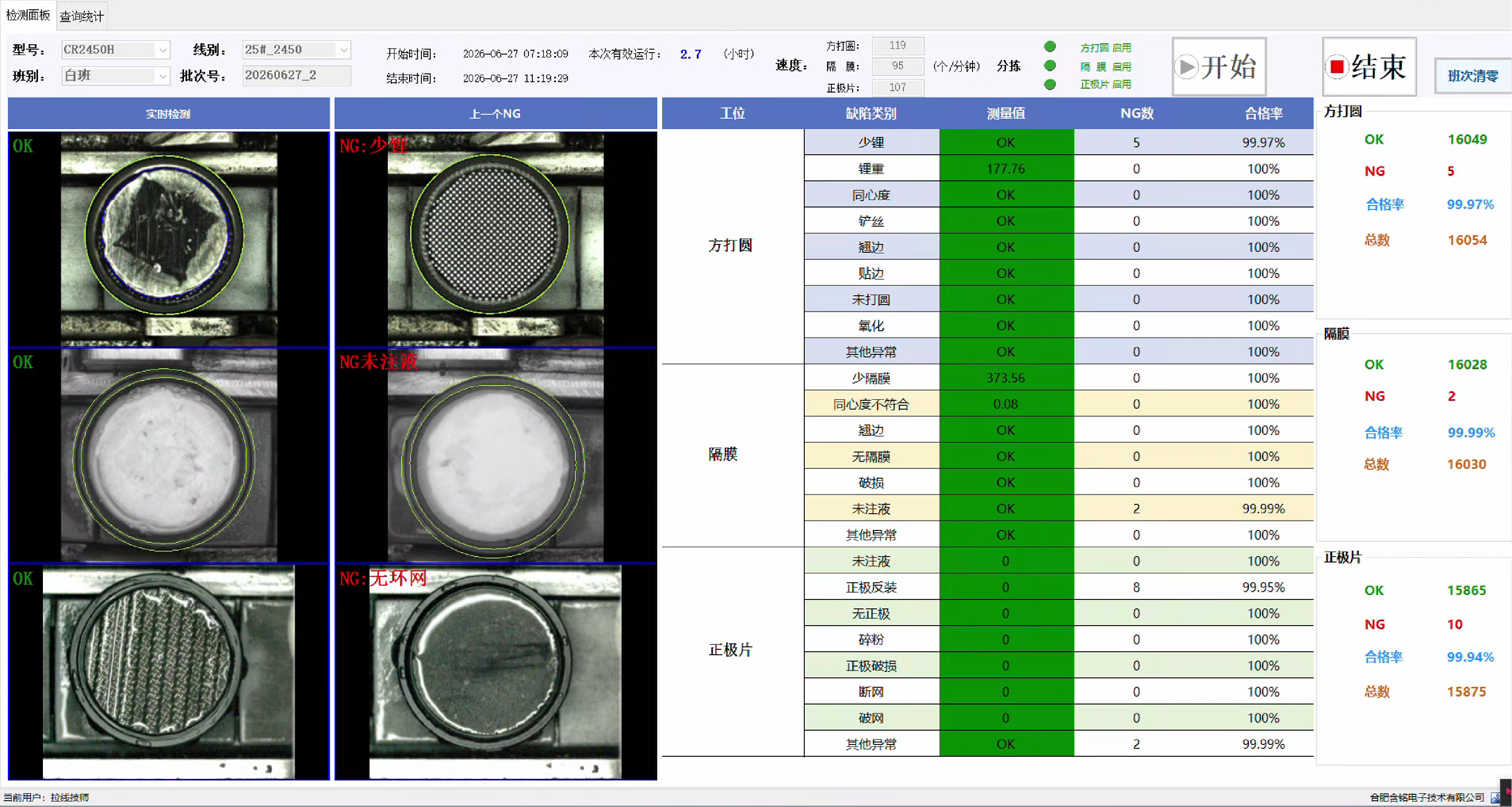Click the 断网 defect row label

871,692
